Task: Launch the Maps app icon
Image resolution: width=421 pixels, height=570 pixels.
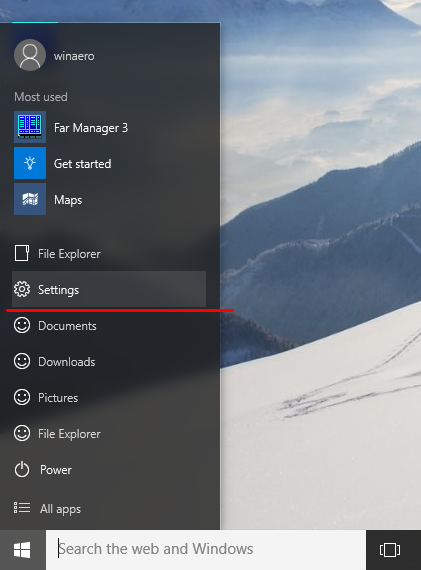Action: click(x=30, y=199)
